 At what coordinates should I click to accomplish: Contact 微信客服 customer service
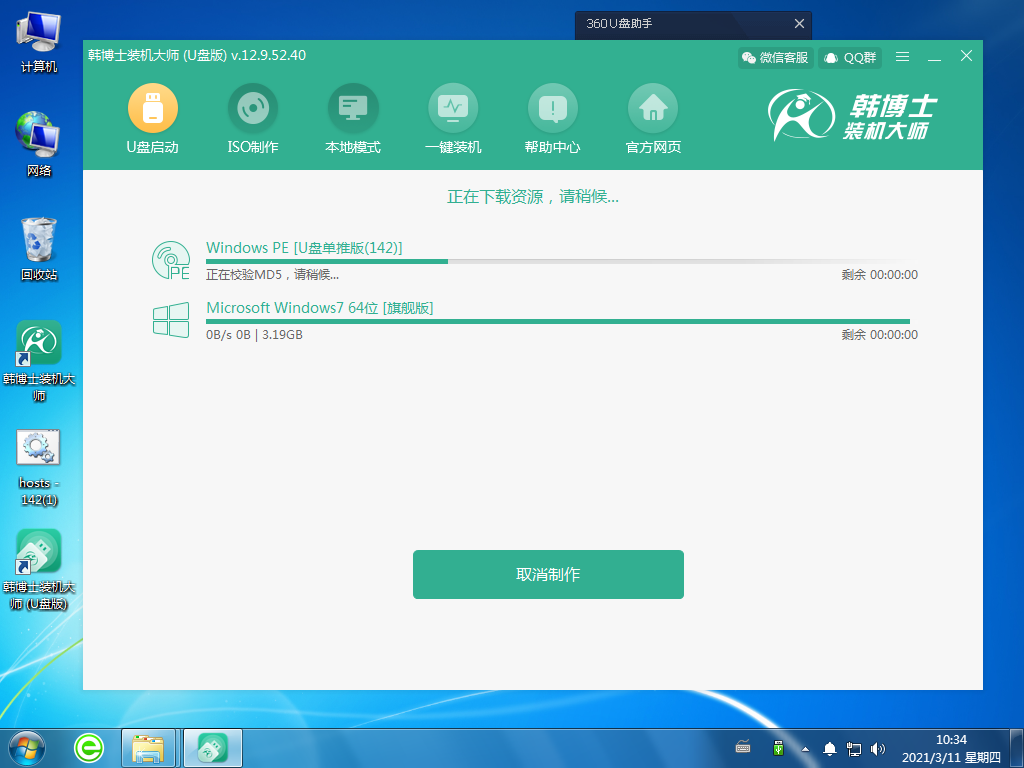[775, 58]
